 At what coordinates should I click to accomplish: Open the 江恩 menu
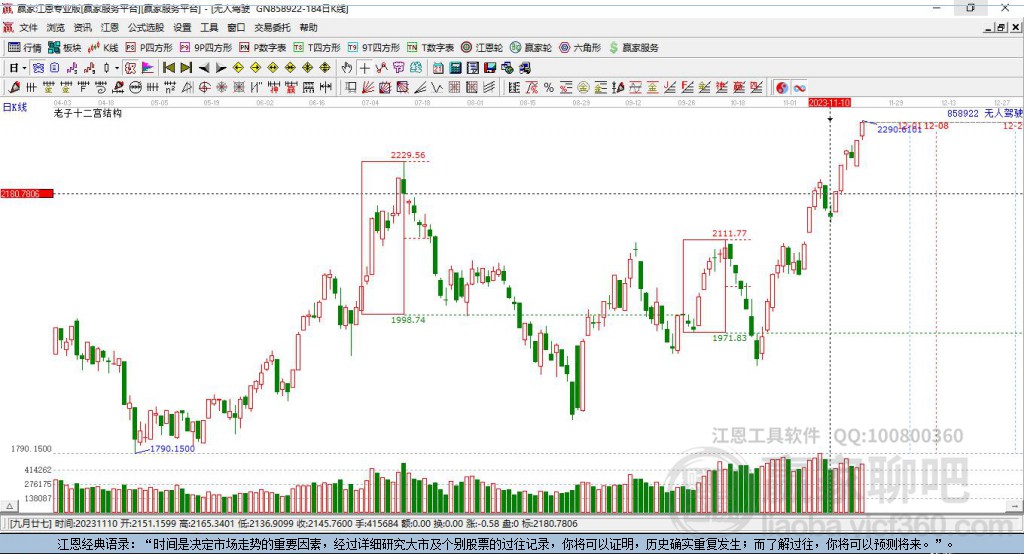(x=110, y=27)
